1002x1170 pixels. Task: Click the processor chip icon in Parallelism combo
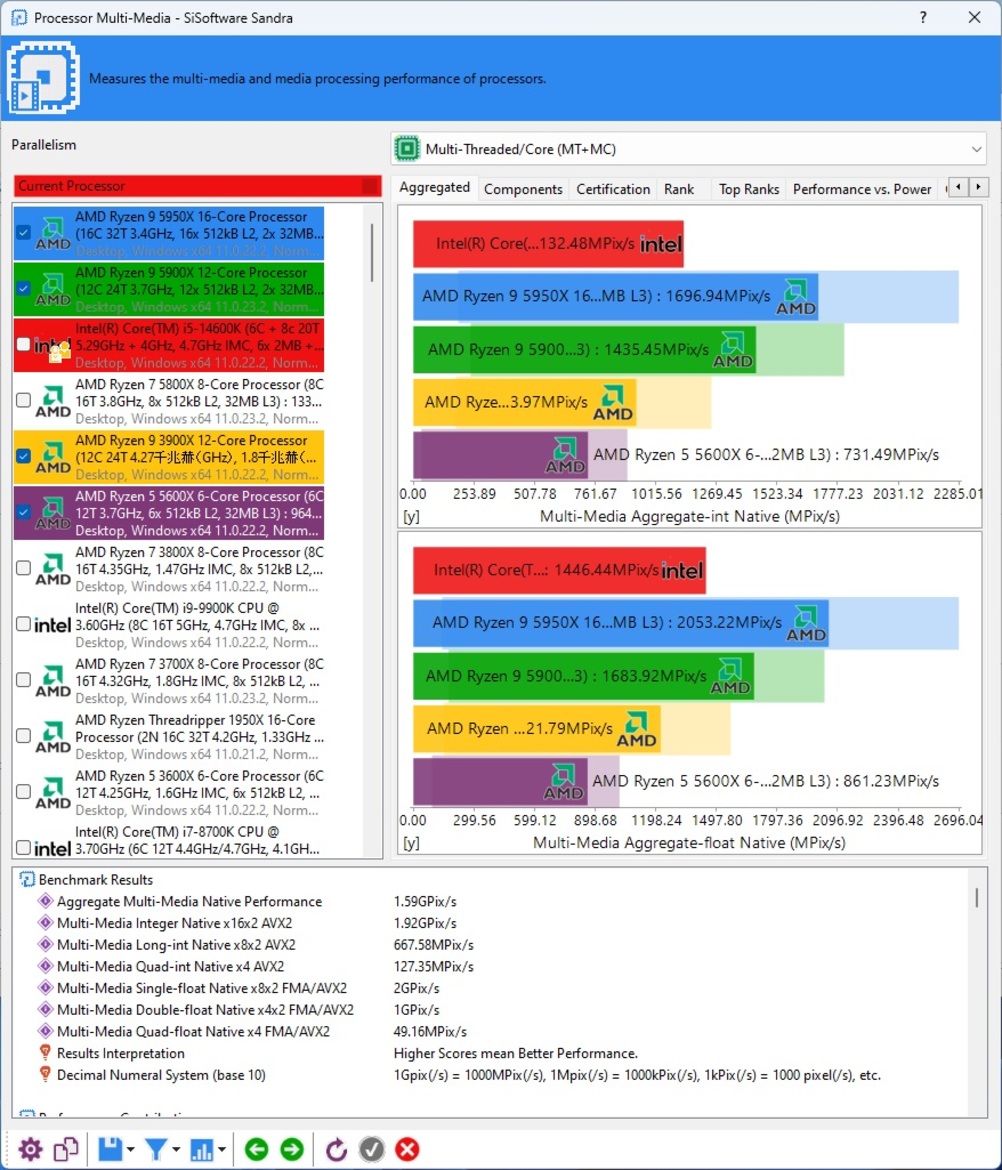coord(407,149)
